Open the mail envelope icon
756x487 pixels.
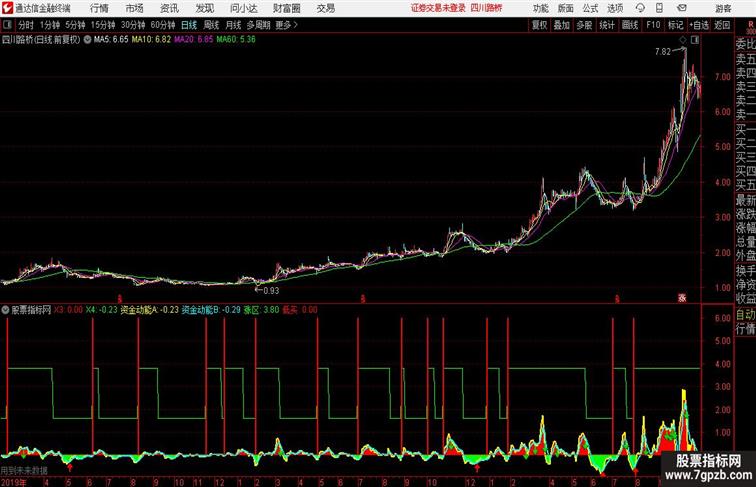coord(682,8)
